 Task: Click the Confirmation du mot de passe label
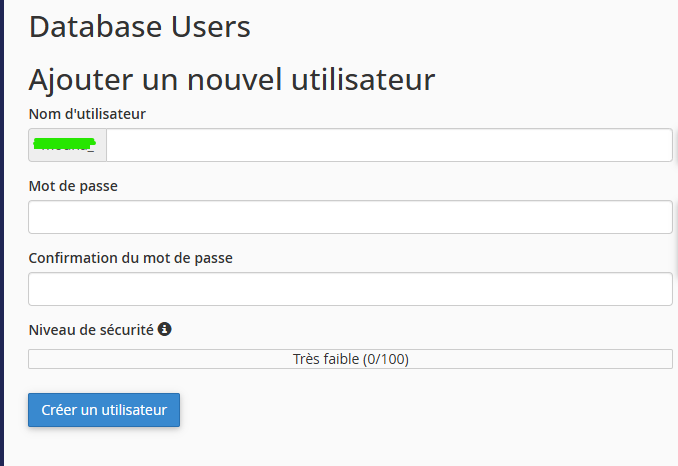point(131,258)
